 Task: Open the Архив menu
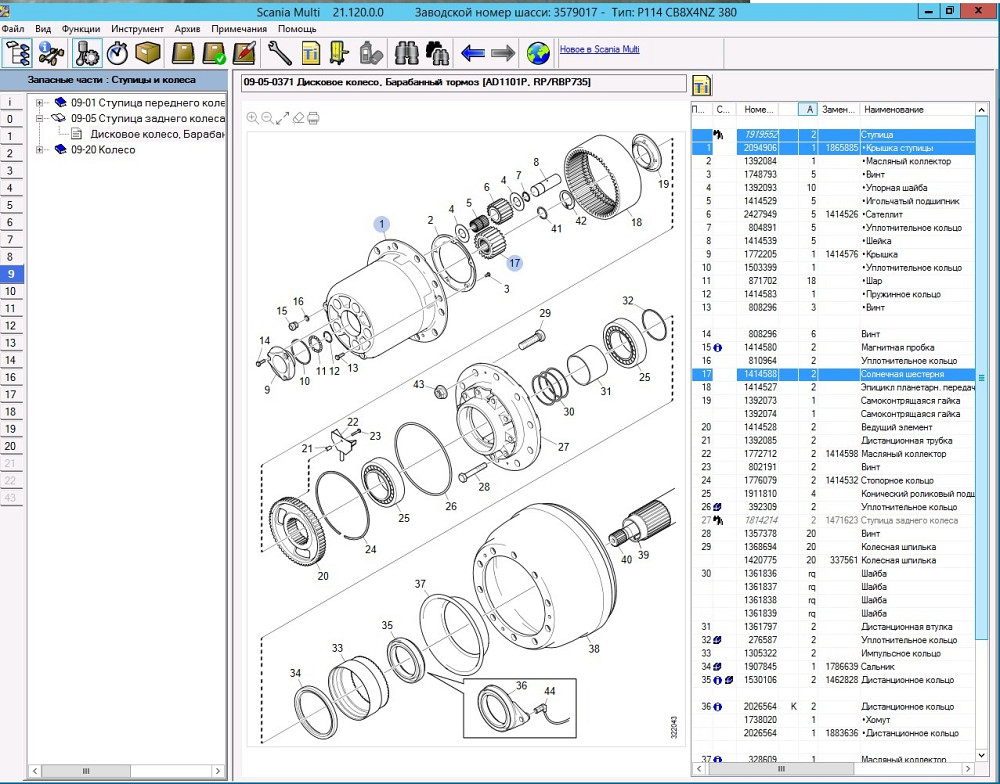(x=186, y=29)
